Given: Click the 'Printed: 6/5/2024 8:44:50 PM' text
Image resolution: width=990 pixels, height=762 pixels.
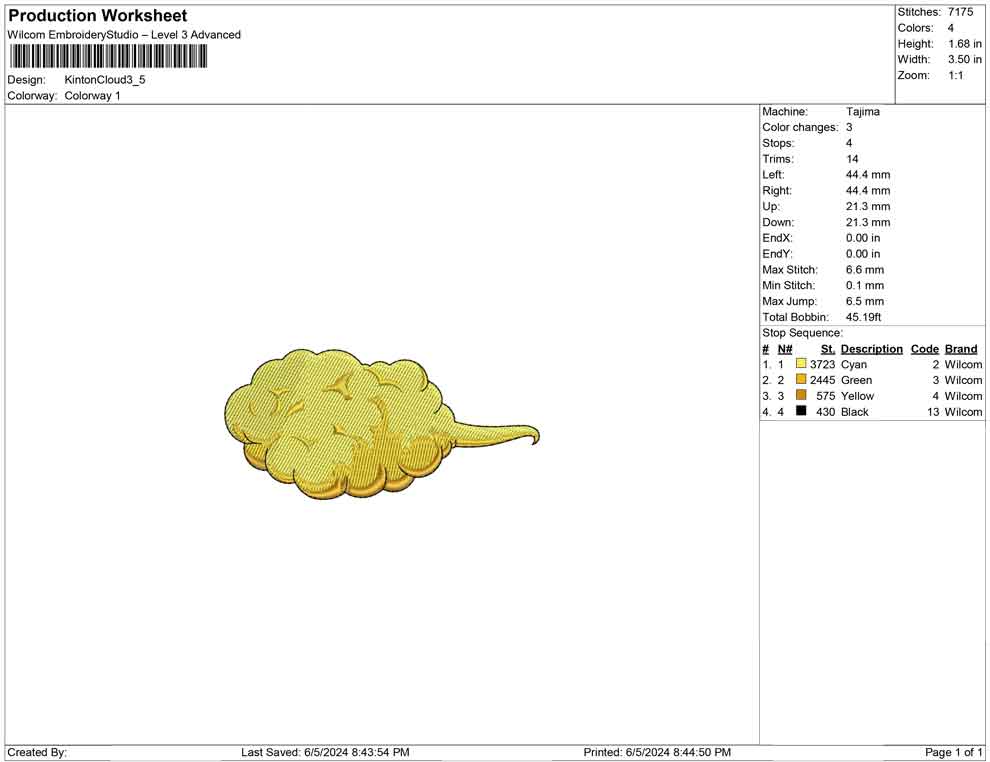Looking at the screenshot, I should (x=657, y=752).
